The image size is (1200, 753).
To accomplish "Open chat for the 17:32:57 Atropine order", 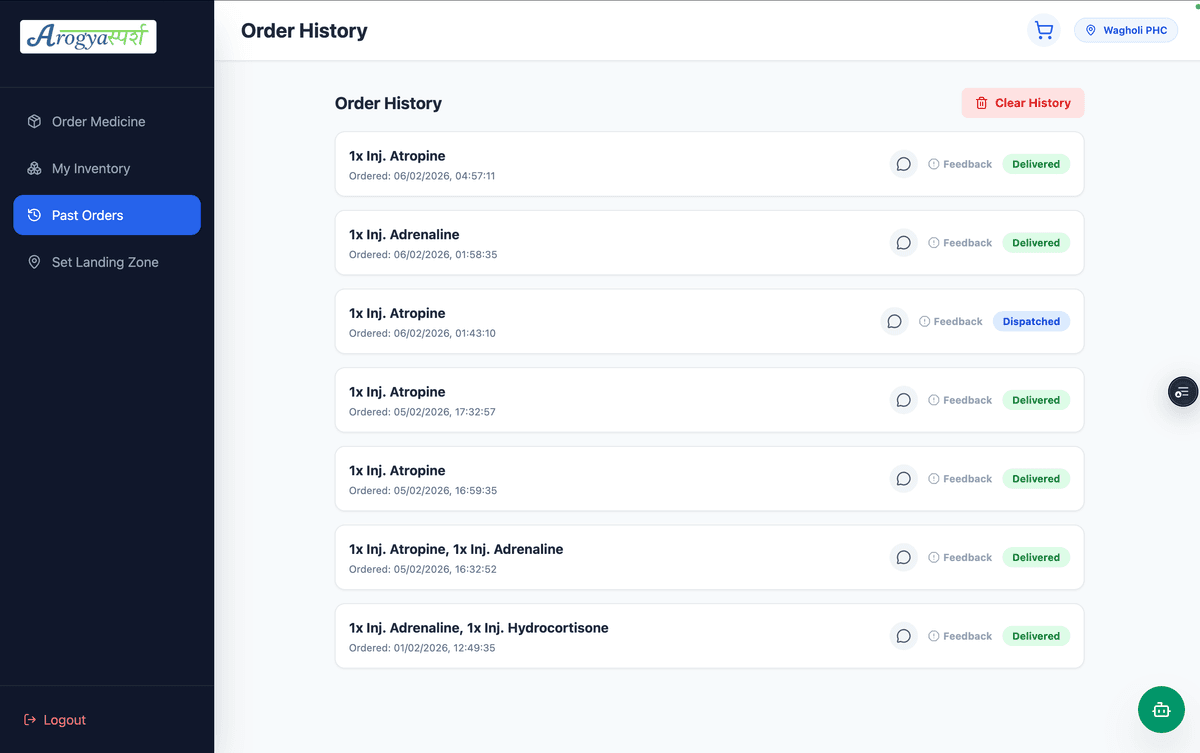I will 903,400.
